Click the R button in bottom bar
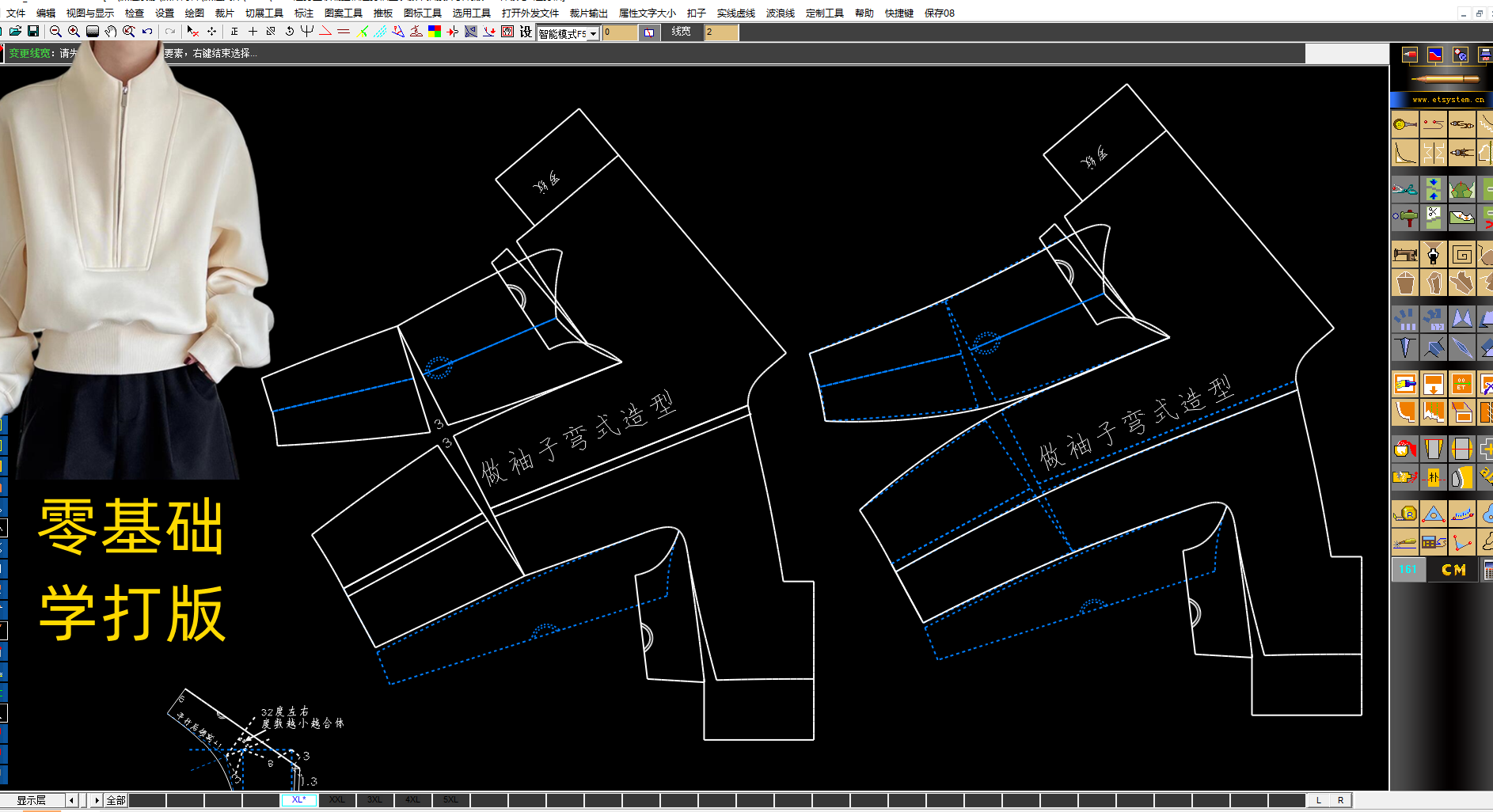1493x812 pixels. click(1341, 800)
